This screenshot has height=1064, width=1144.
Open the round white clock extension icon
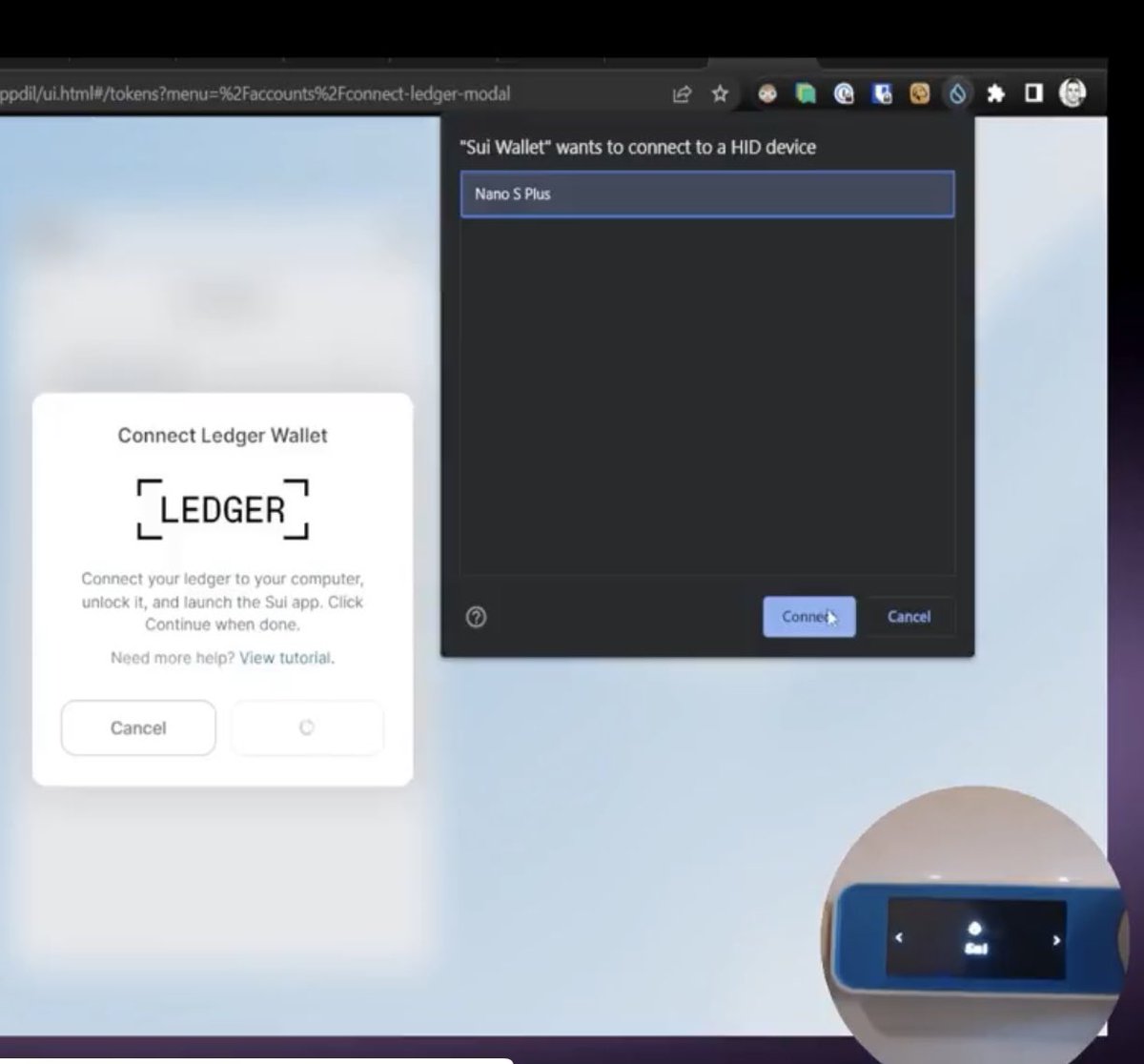[844, 93]
